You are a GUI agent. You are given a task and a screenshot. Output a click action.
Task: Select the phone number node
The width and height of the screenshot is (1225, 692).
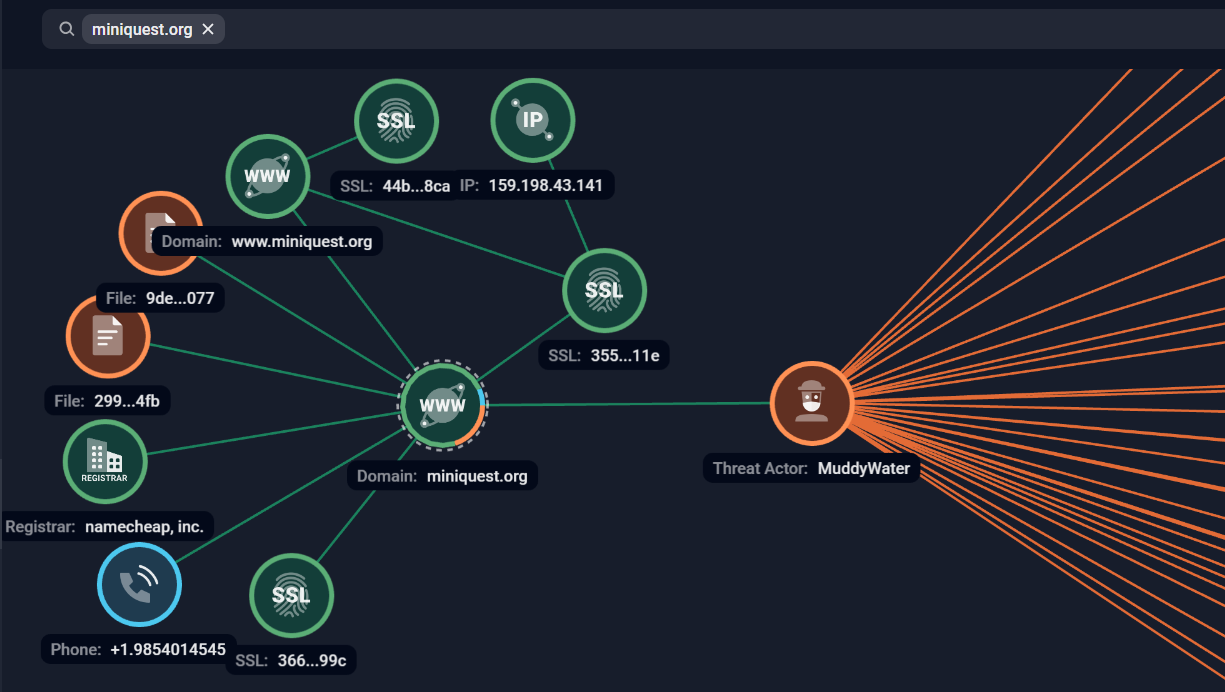[139, 584]
